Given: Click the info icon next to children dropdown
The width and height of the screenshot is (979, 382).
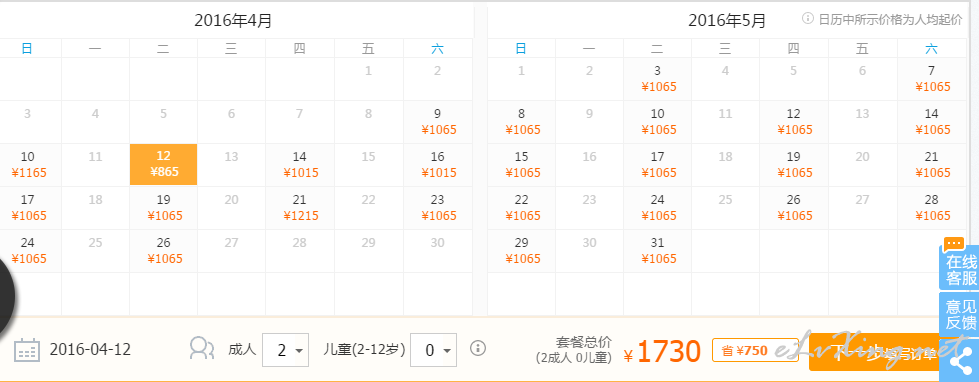Looking at the screenshot, I should (478, 348).
